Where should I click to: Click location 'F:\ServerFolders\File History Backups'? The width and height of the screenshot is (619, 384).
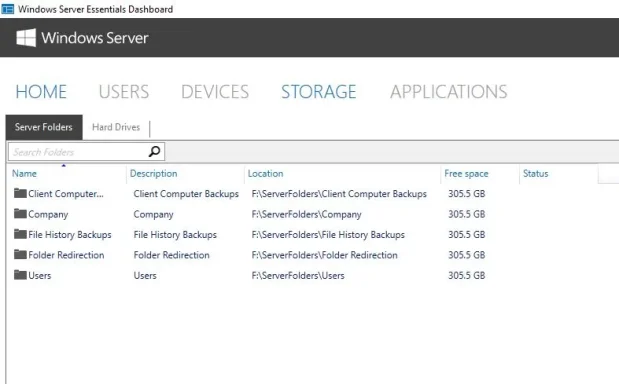point(328,234)
